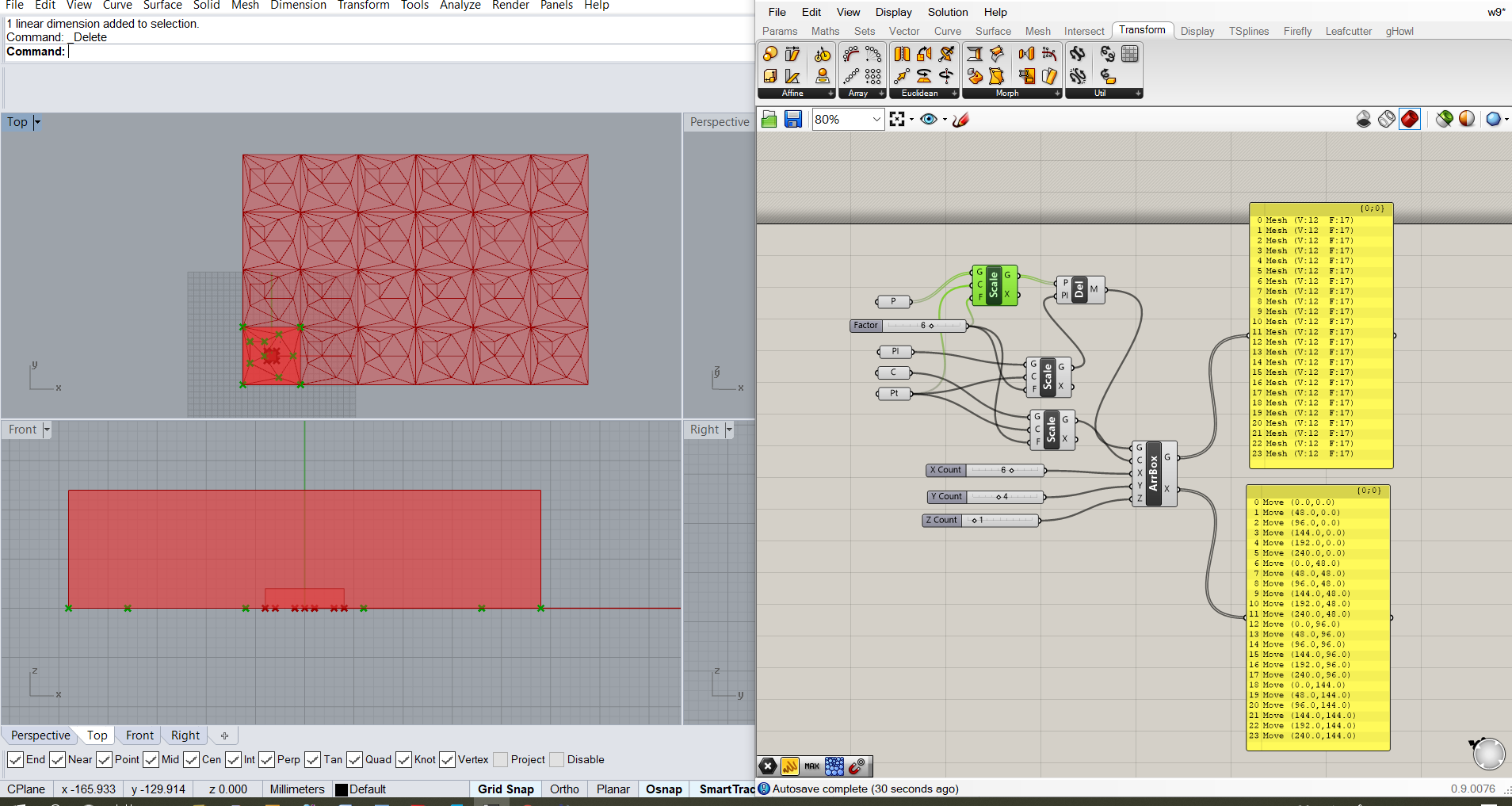This screenshot has width=1512, height=806.
Task: Click the Factor number slider
Action: point(908,326)
